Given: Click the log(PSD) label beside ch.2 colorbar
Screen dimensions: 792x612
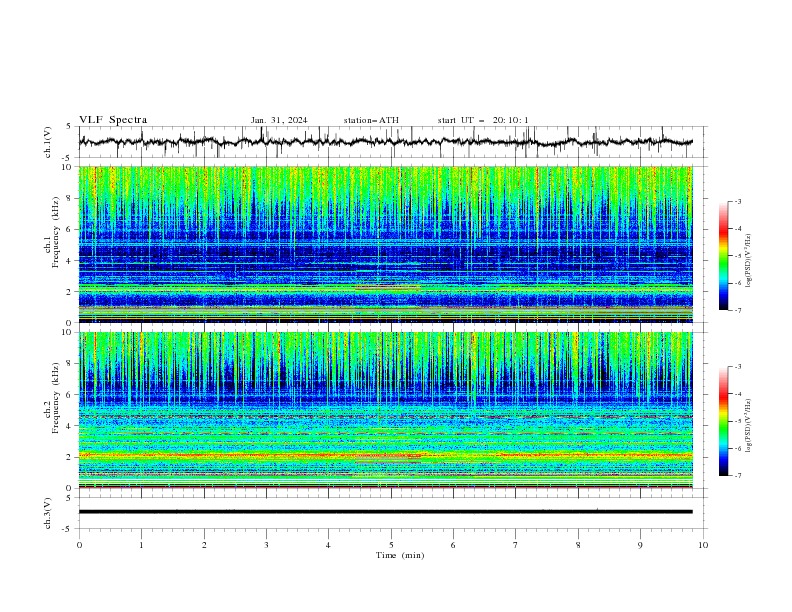Looking at the screenshot, I should [749, 426].
